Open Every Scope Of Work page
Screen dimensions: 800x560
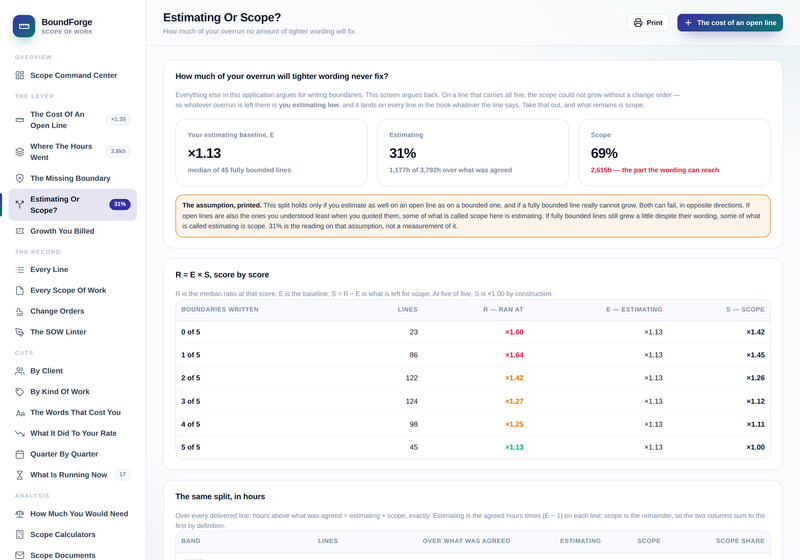(x=72, y=290)
